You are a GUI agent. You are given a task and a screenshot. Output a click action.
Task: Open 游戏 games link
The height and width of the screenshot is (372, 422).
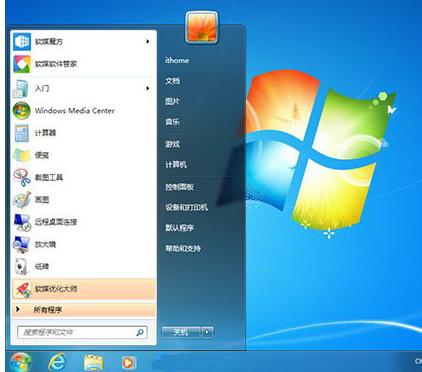coord(173,144)
